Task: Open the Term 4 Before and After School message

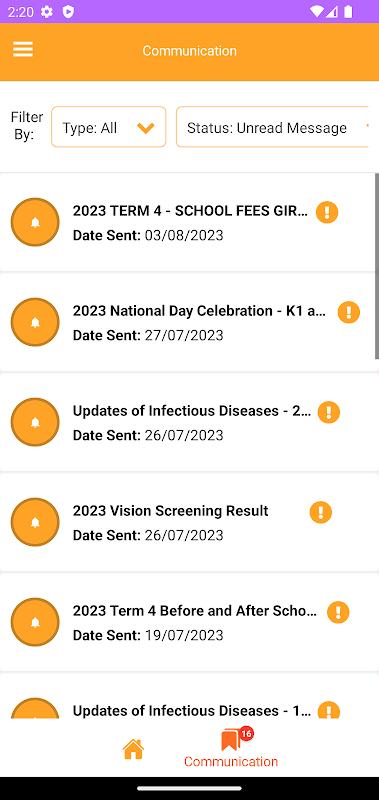Action: 188,622
